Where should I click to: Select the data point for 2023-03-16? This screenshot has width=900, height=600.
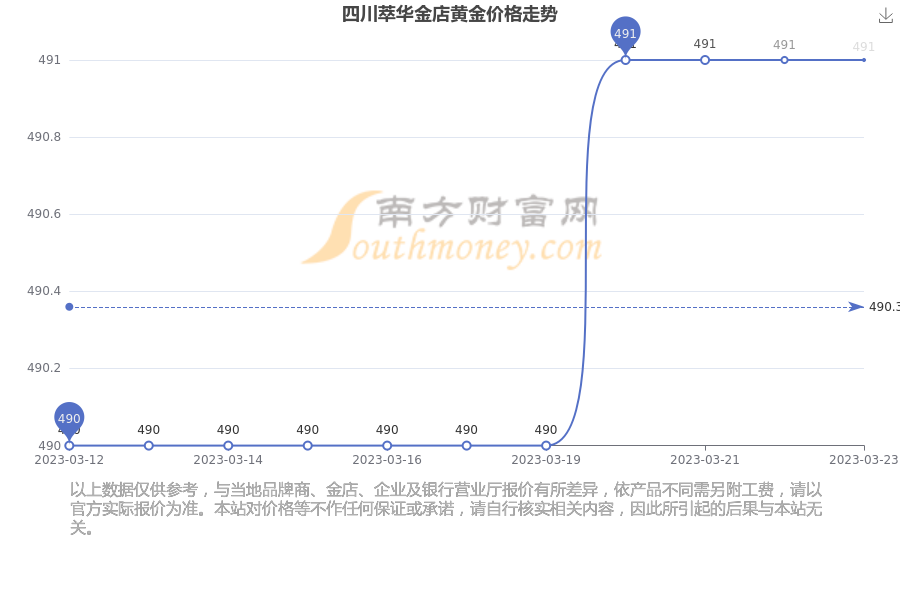pos(387,446)
